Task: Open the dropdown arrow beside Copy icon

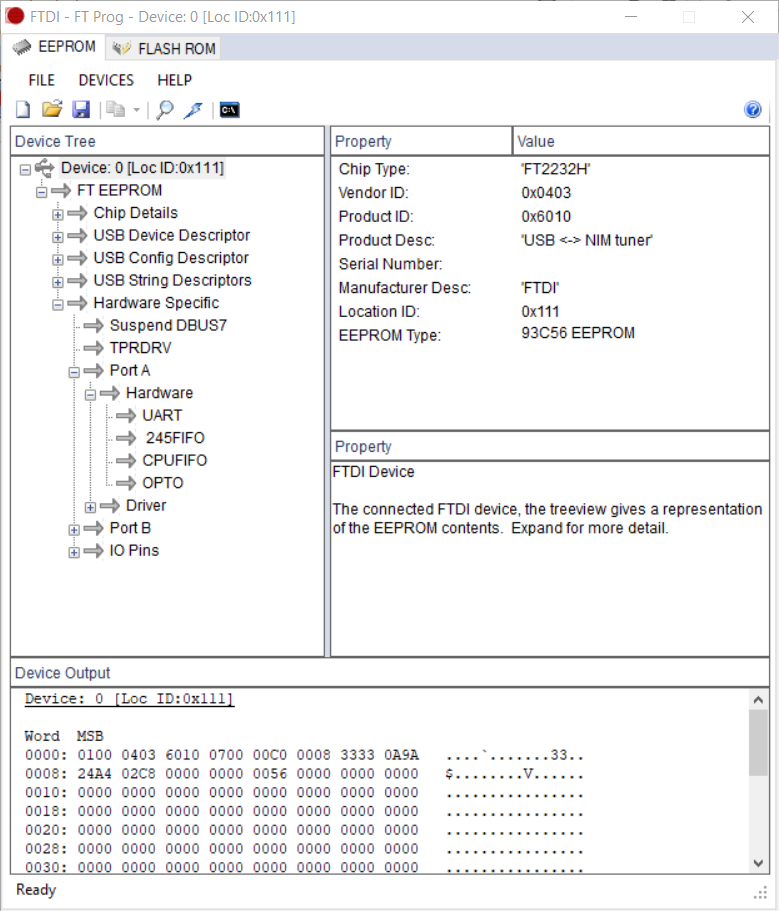Action: pyautogui.click(x=137, y=109)
